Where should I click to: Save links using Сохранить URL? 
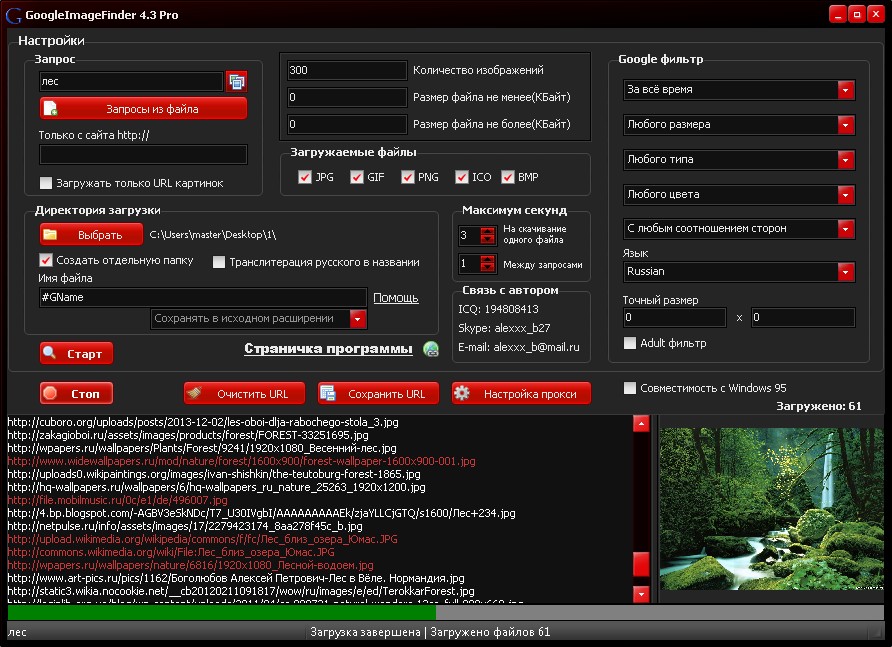[378, 393]
